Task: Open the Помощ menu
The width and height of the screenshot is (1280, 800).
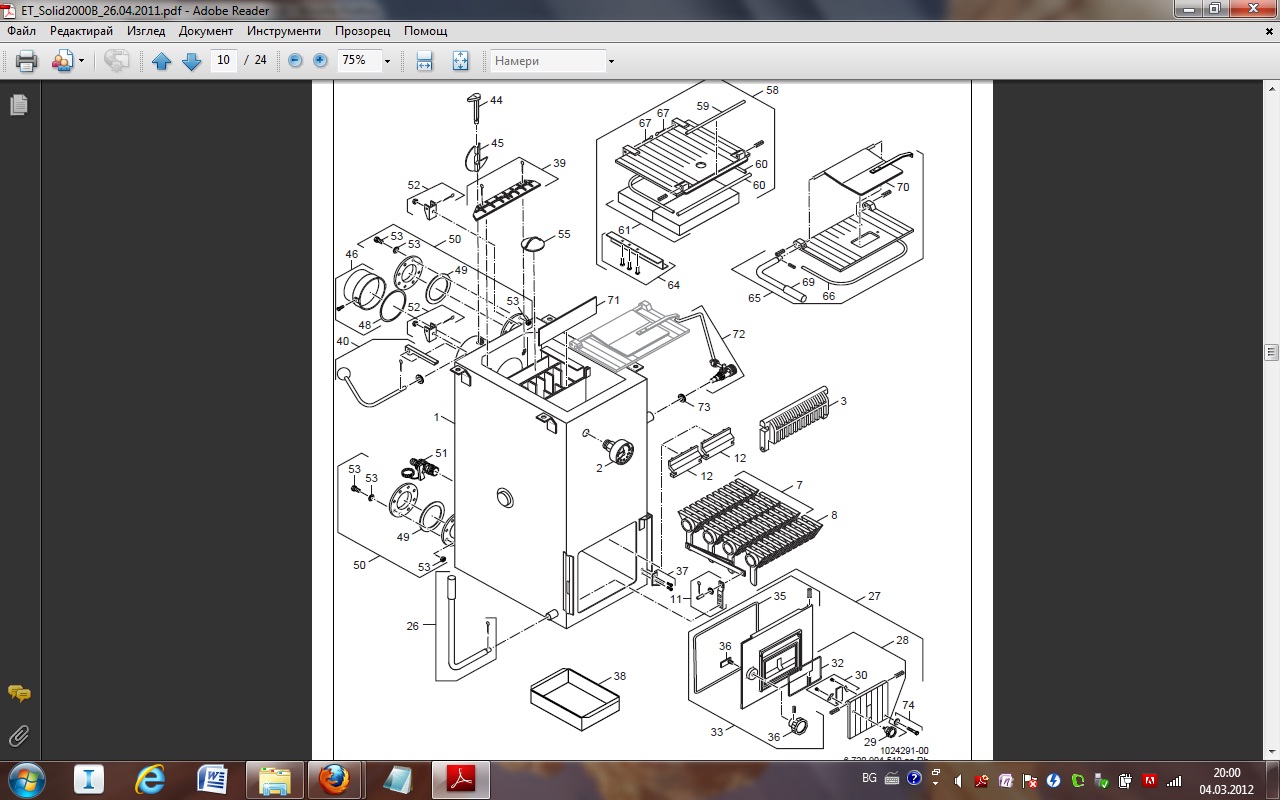Action: (425, 31)
